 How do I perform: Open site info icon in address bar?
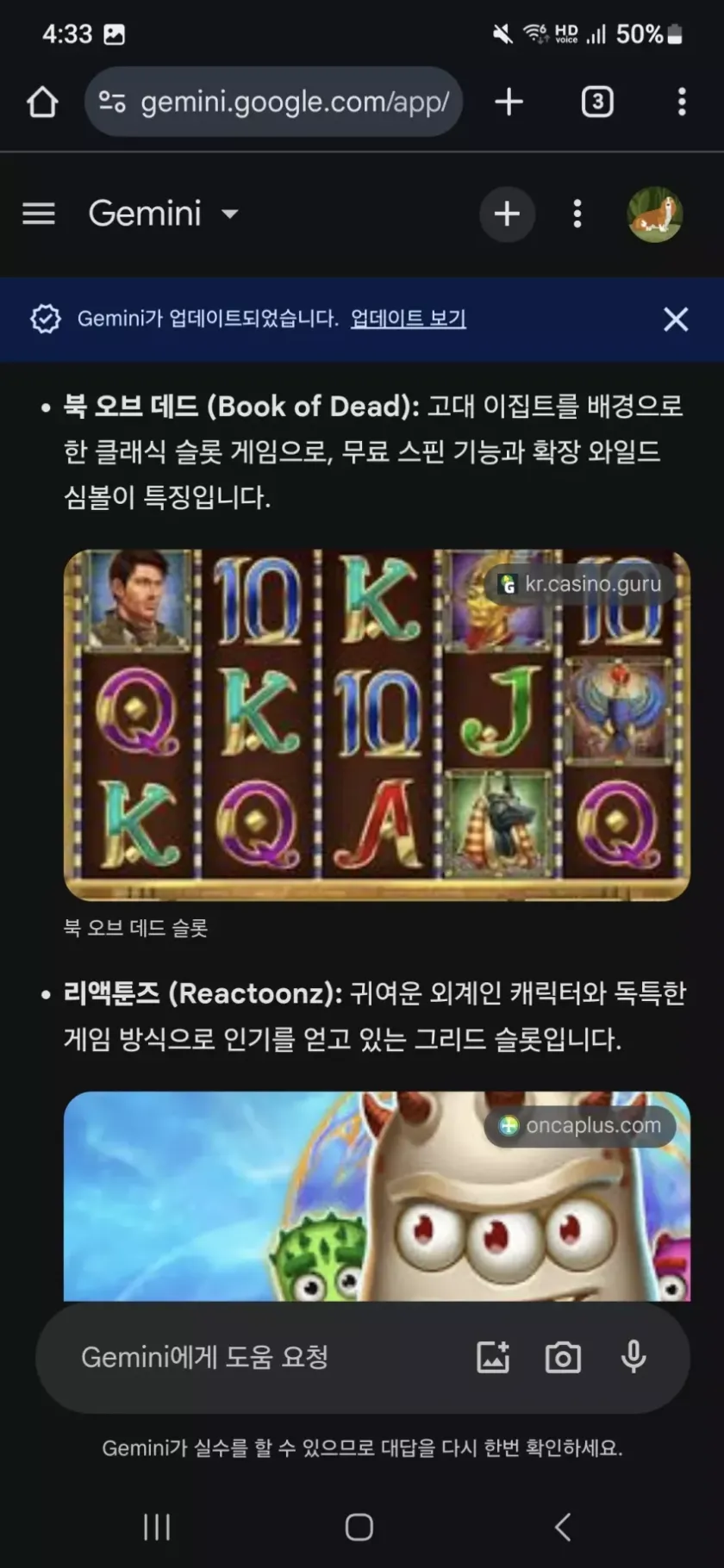112,102
